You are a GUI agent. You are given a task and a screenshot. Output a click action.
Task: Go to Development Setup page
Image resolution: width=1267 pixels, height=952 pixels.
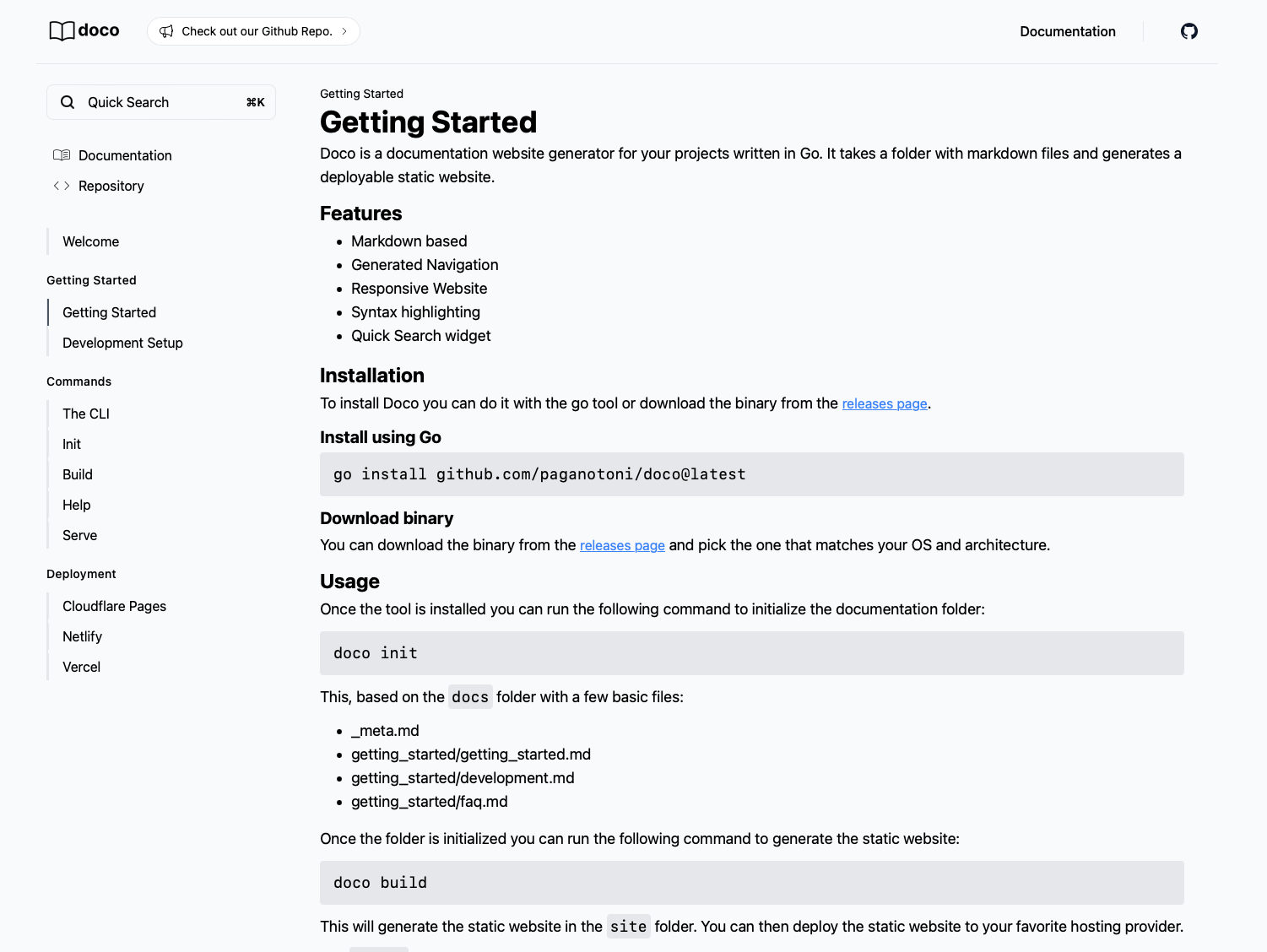pos(122,343)
